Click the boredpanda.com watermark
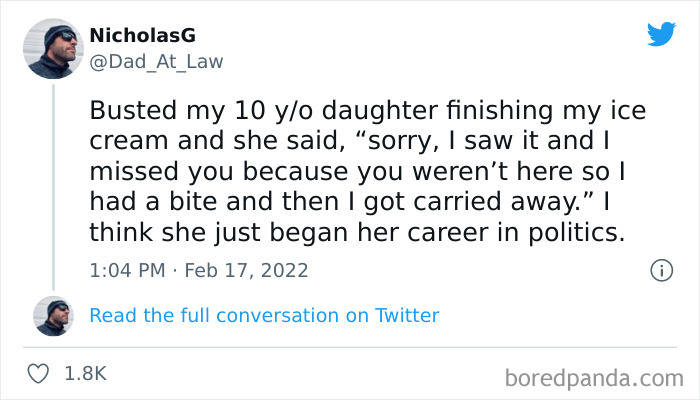The image size is (700, 400). [595, 377]
